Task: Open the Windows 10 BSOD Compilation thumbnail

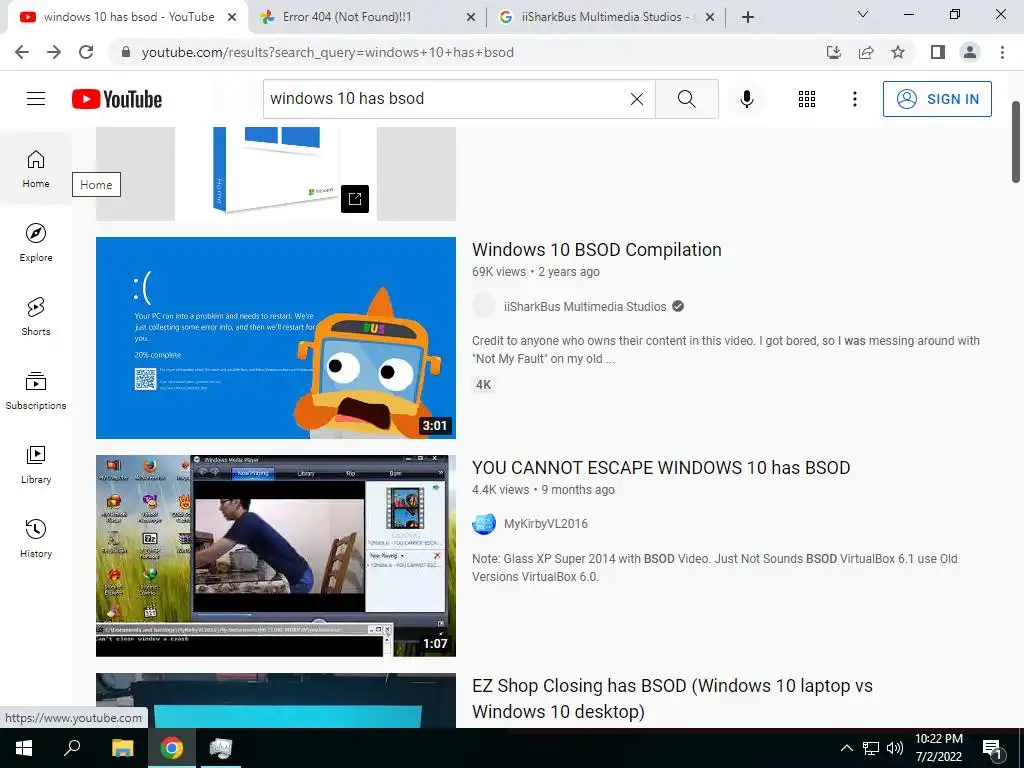Action: [x=276, y=338]
